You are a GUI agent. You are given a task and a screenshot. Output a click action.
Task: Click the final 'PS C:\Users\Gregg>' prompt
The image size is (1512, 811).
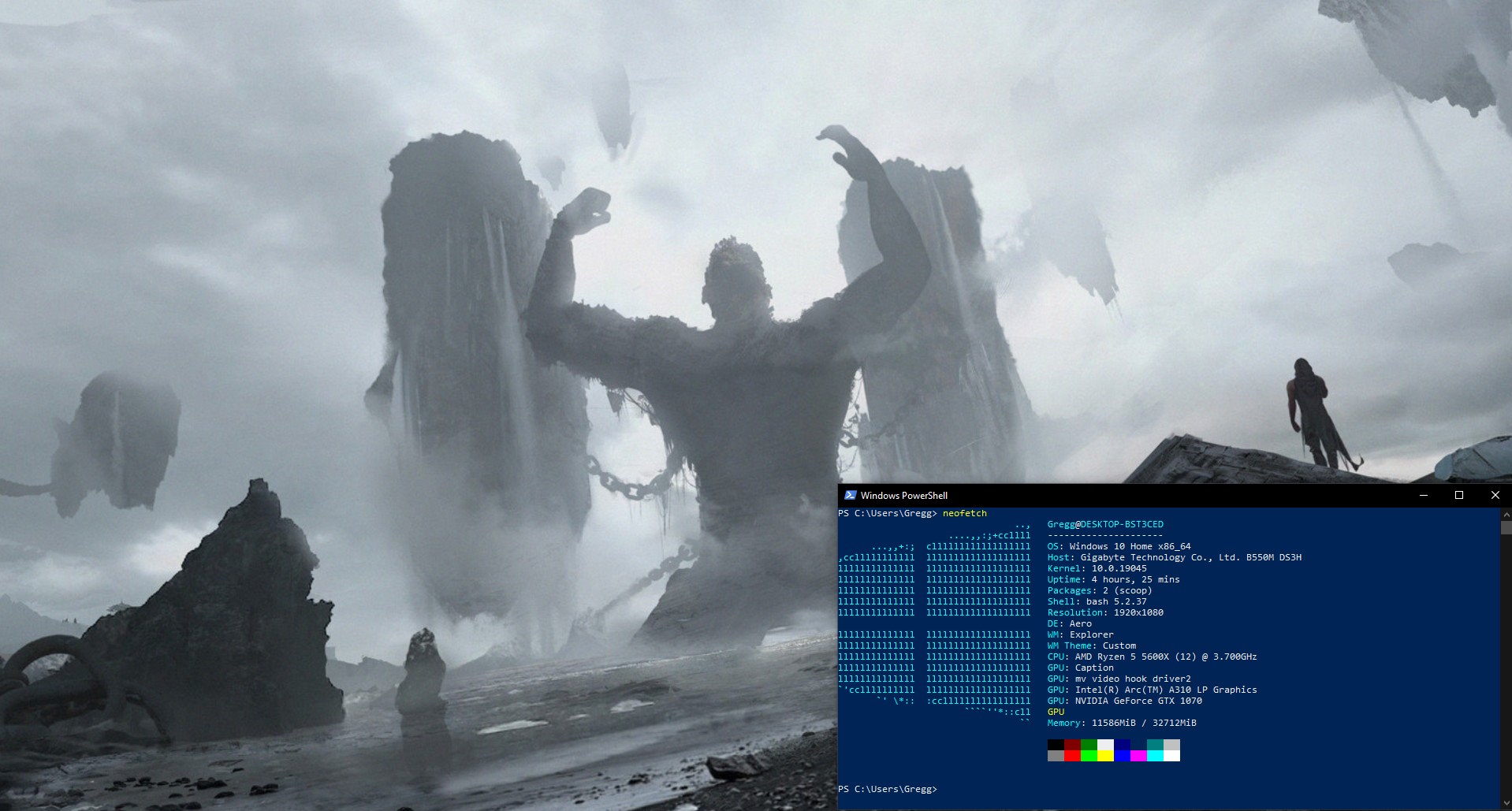click(887, 789)
